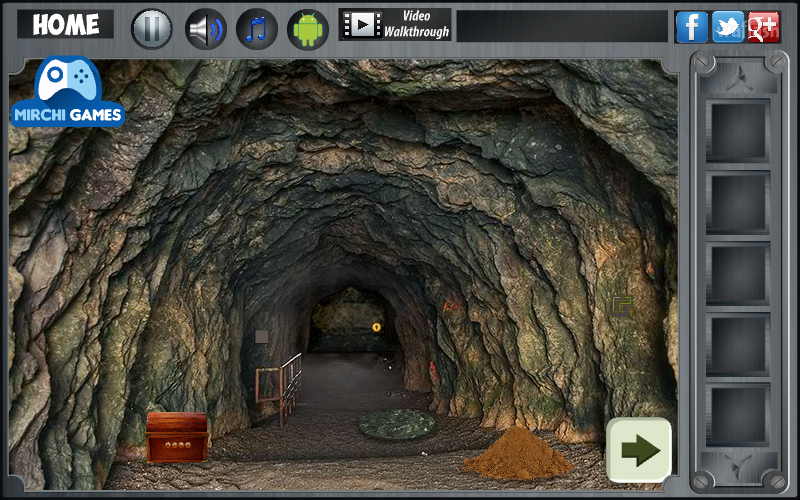
Task: Click the metal railing gate
Action: pos(279,389)
